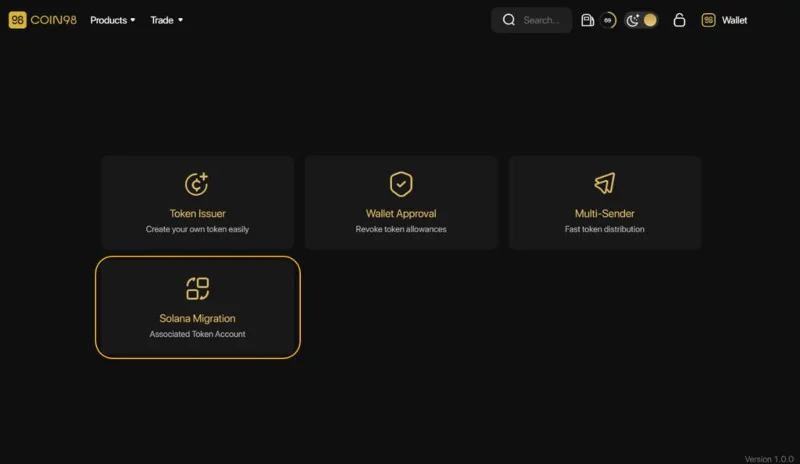Click the Version 1.0.0 label
800x464 pixels.
(x=769, y=459)
